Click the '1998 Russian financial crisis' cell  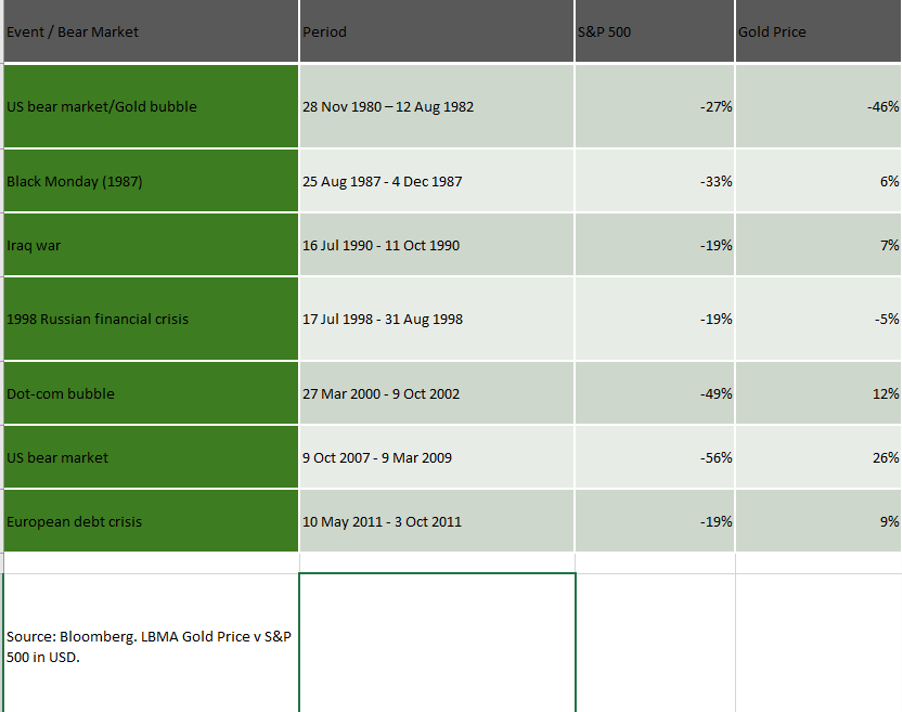pos(150,320)
